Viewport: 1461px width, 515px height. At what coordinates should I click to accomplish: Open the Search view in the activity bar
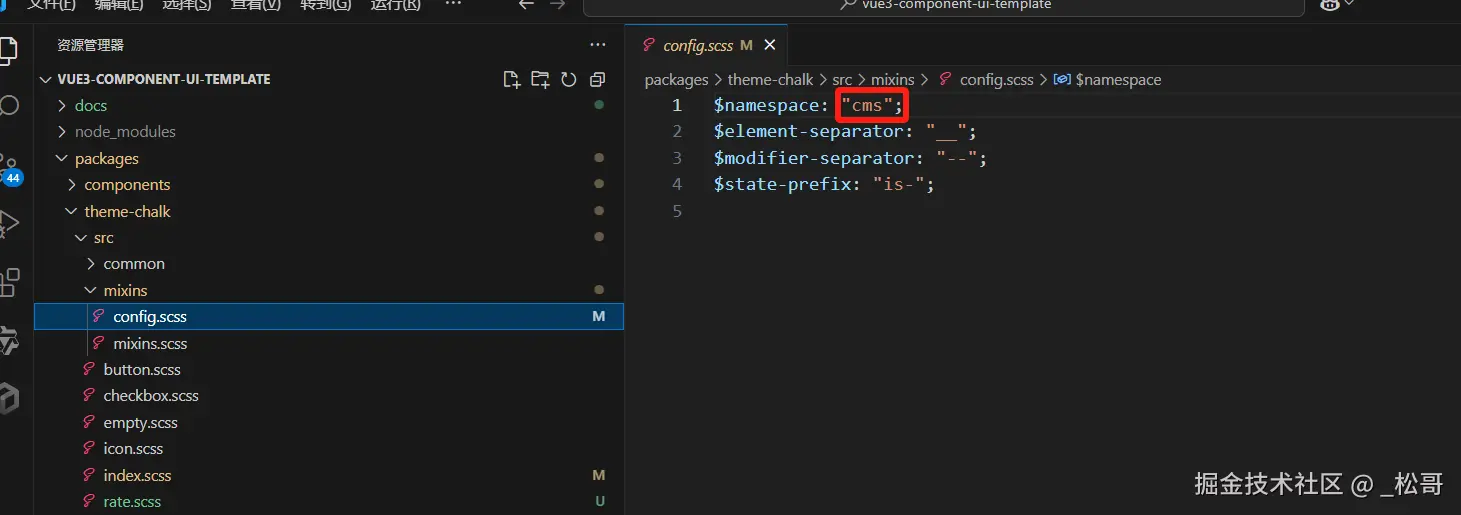pyautogui.click(x=9, y=105)
